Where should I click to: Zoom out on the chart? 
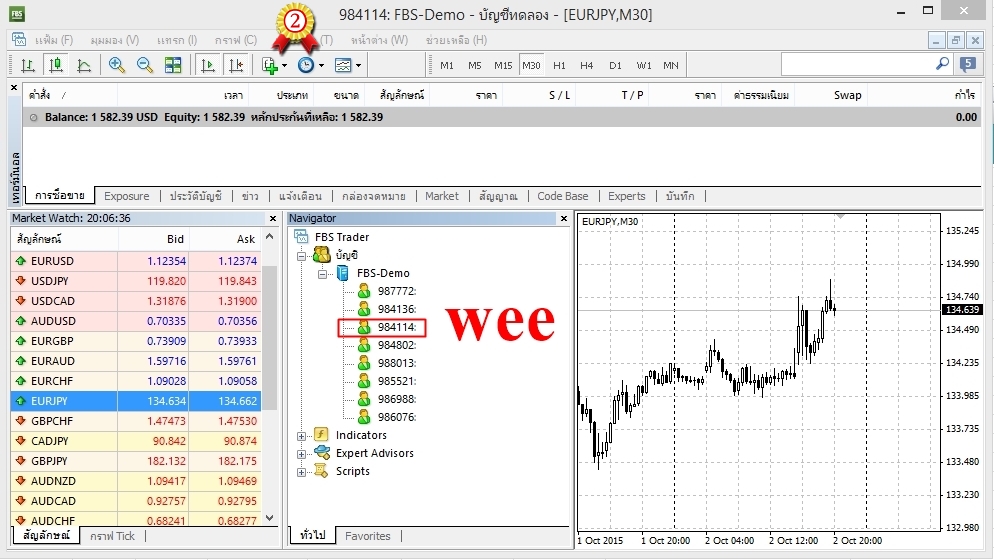pyautogui.click(x=145, y=65)
